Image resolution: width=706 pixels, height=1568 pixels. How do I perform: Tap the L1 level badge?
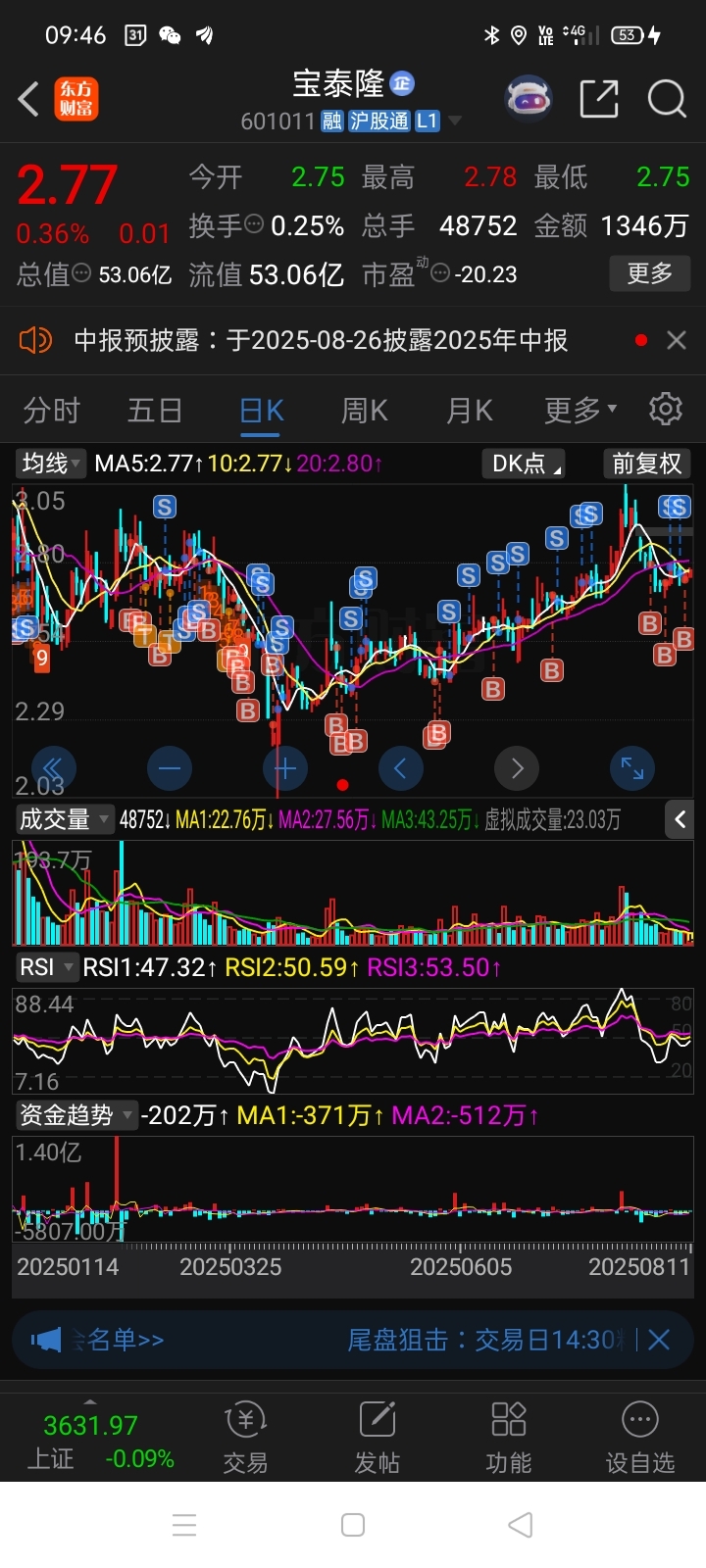point(427,122)
